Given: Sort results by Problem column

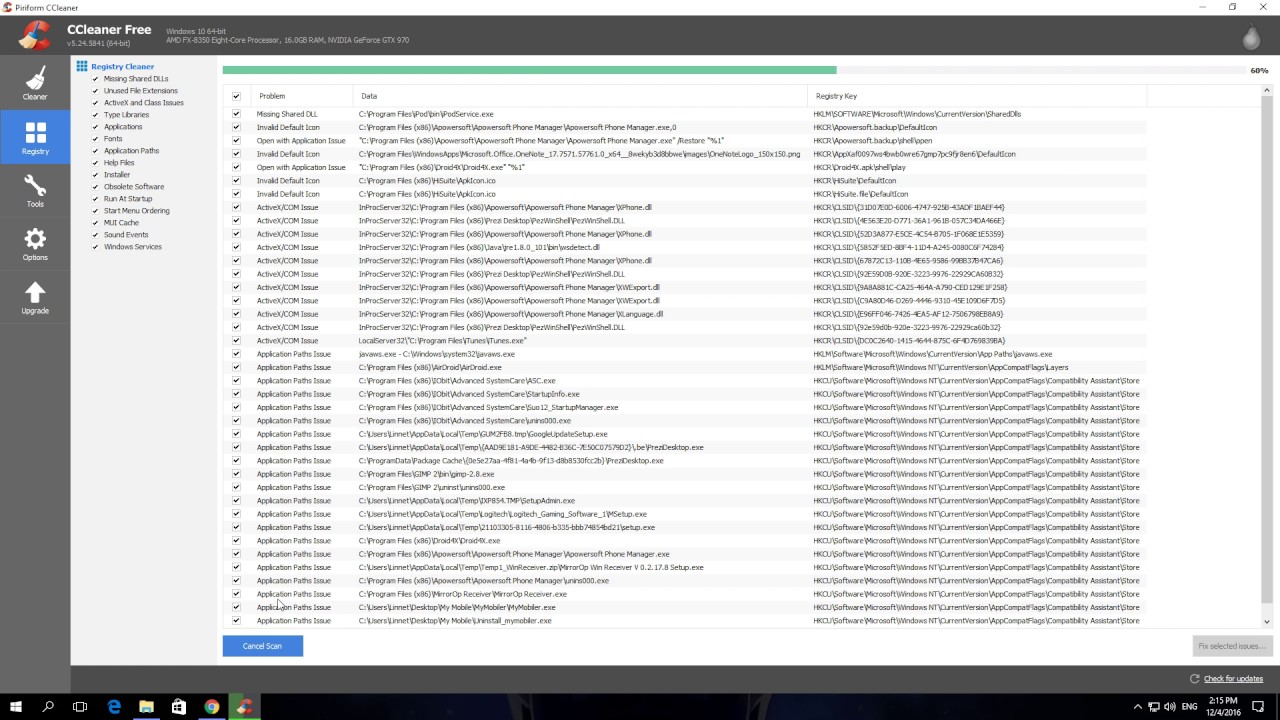Looking at the screenshot, I should [301, 96].
